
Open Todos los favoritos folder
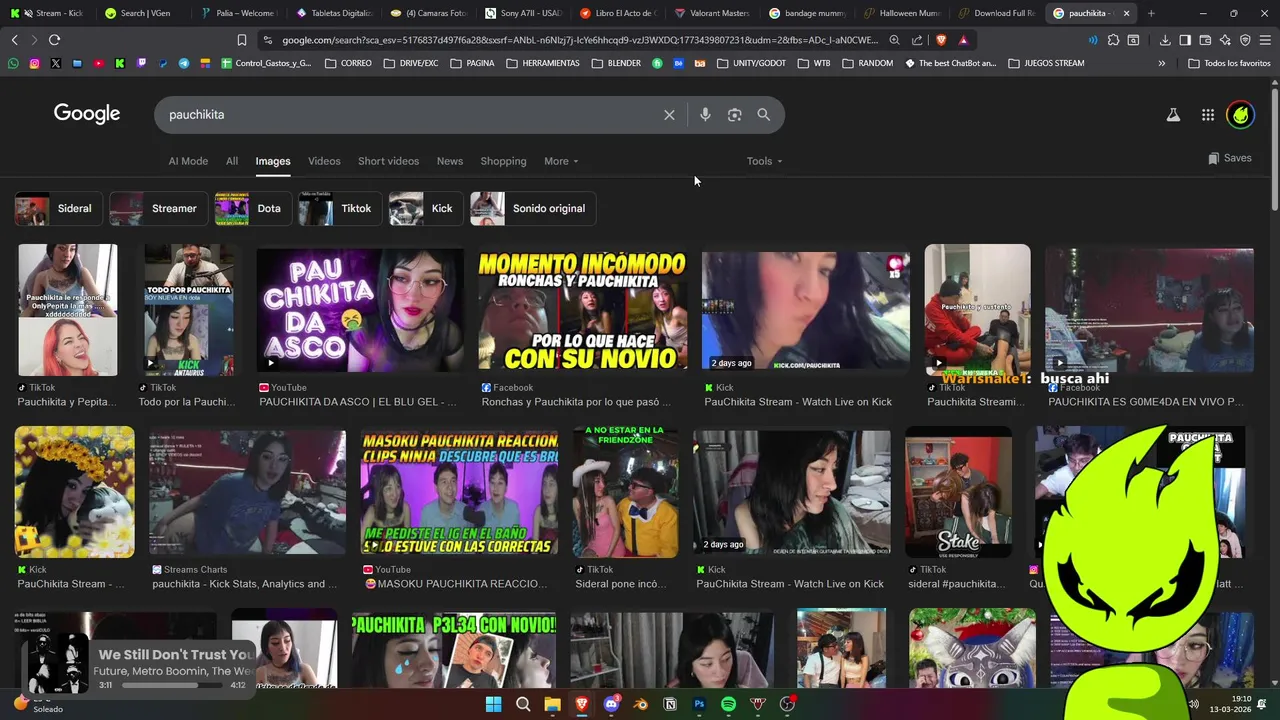[x=1229, y=63]
